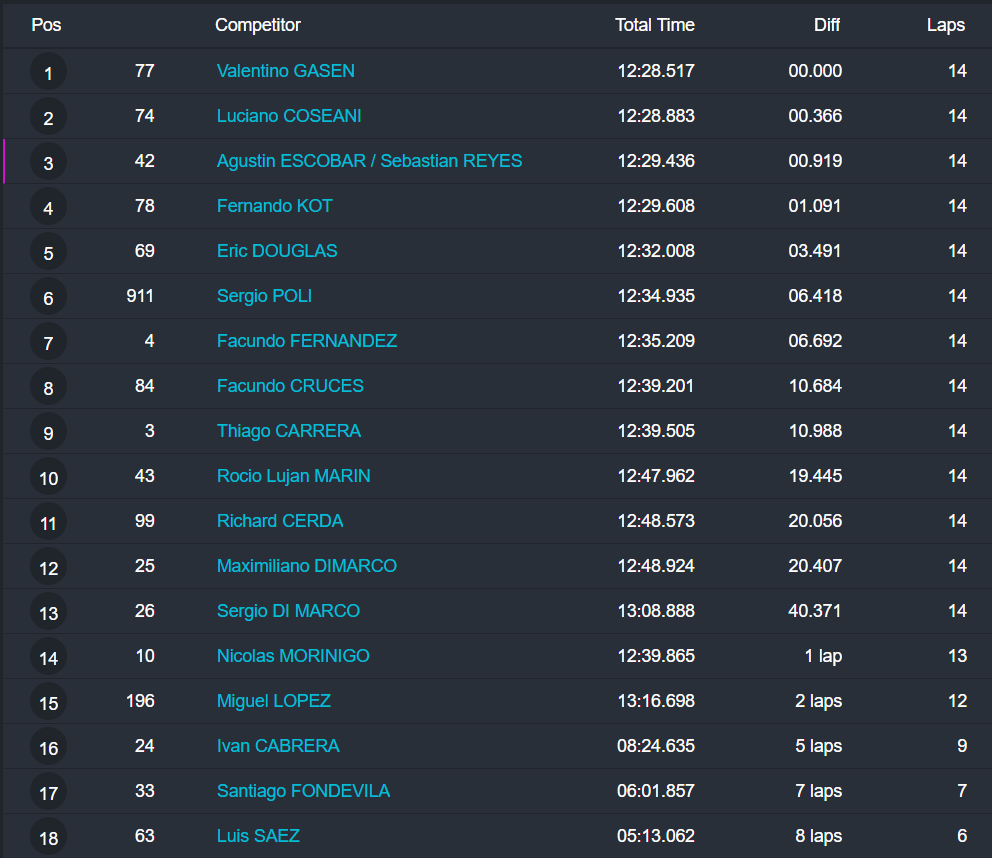992x858 pixels.
Task: Click Luciano COSEANI competitor name
Action: point(289,116)
